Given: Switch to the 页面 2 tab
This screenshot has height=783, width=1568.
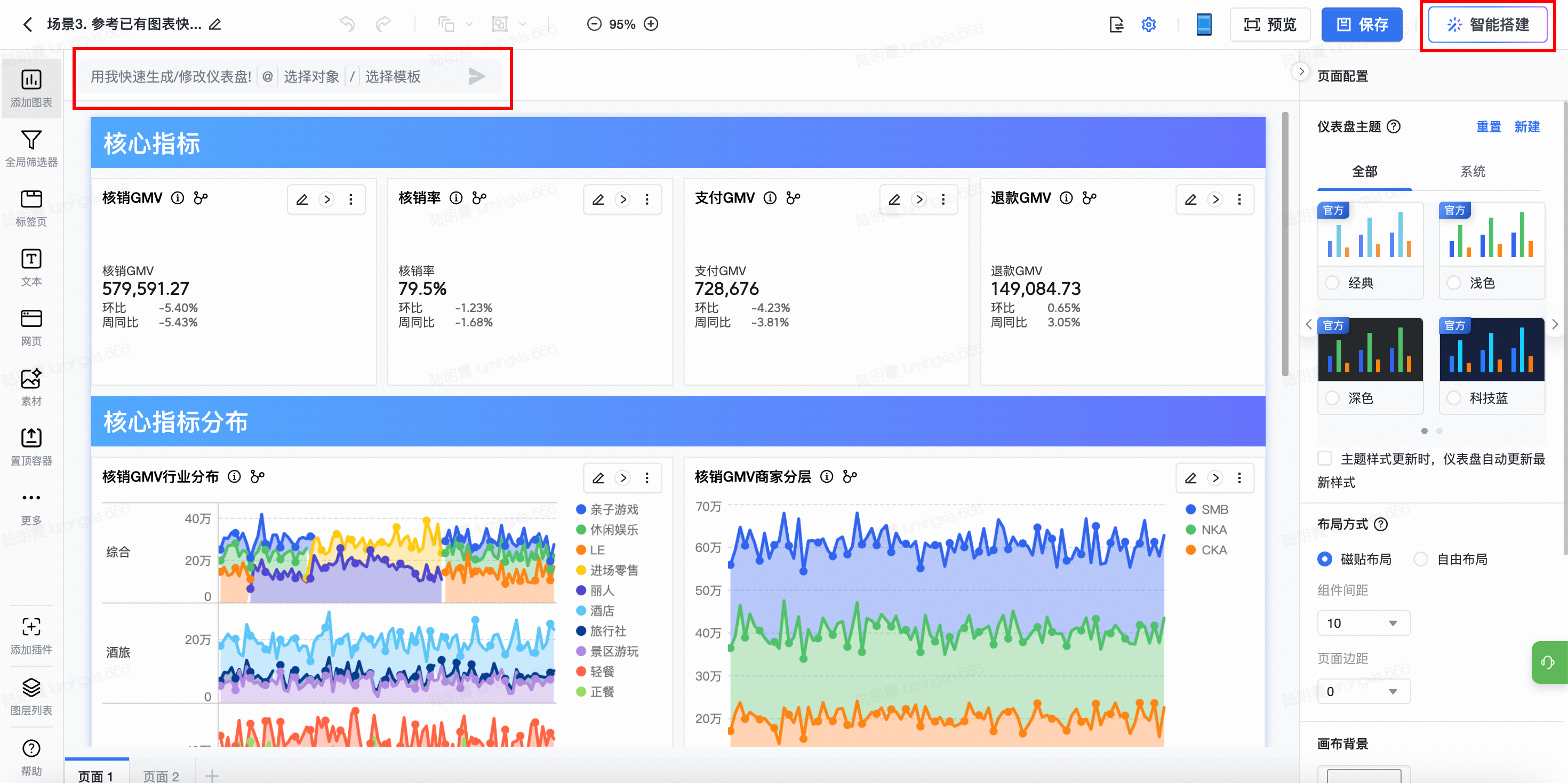Looking at the screenshot, I should tap(161, 775).
